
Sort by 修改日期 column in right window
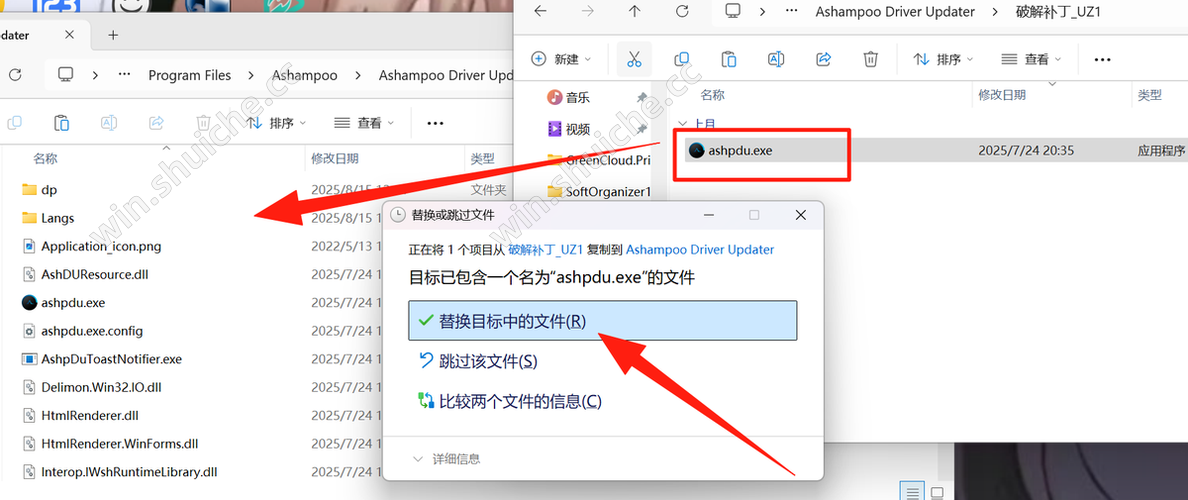pyautogui.click(x=1002, y=95)
